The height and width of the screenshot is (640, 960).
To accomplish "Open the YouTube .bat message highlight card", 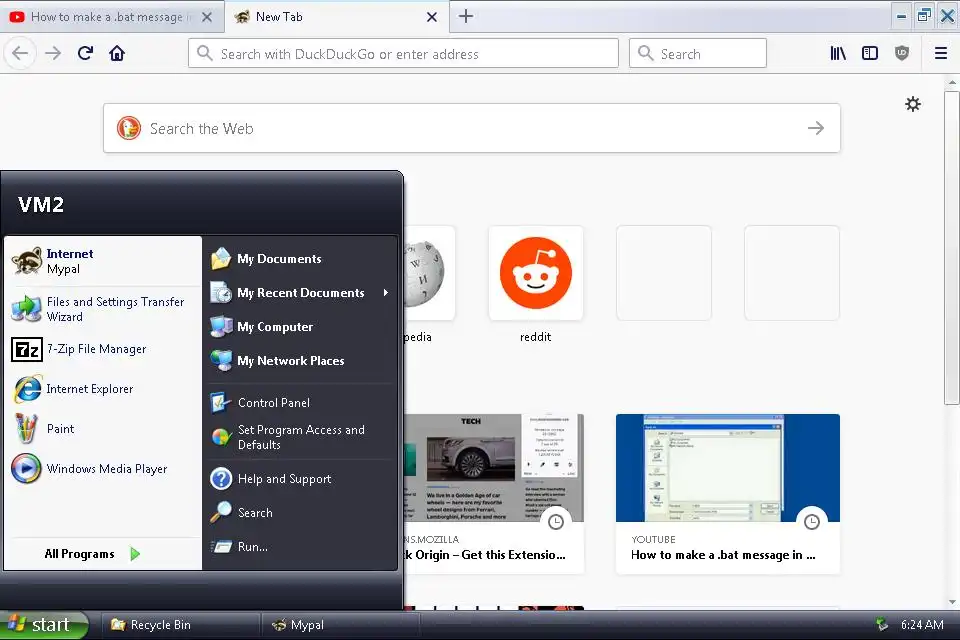I will pos(727,494).
